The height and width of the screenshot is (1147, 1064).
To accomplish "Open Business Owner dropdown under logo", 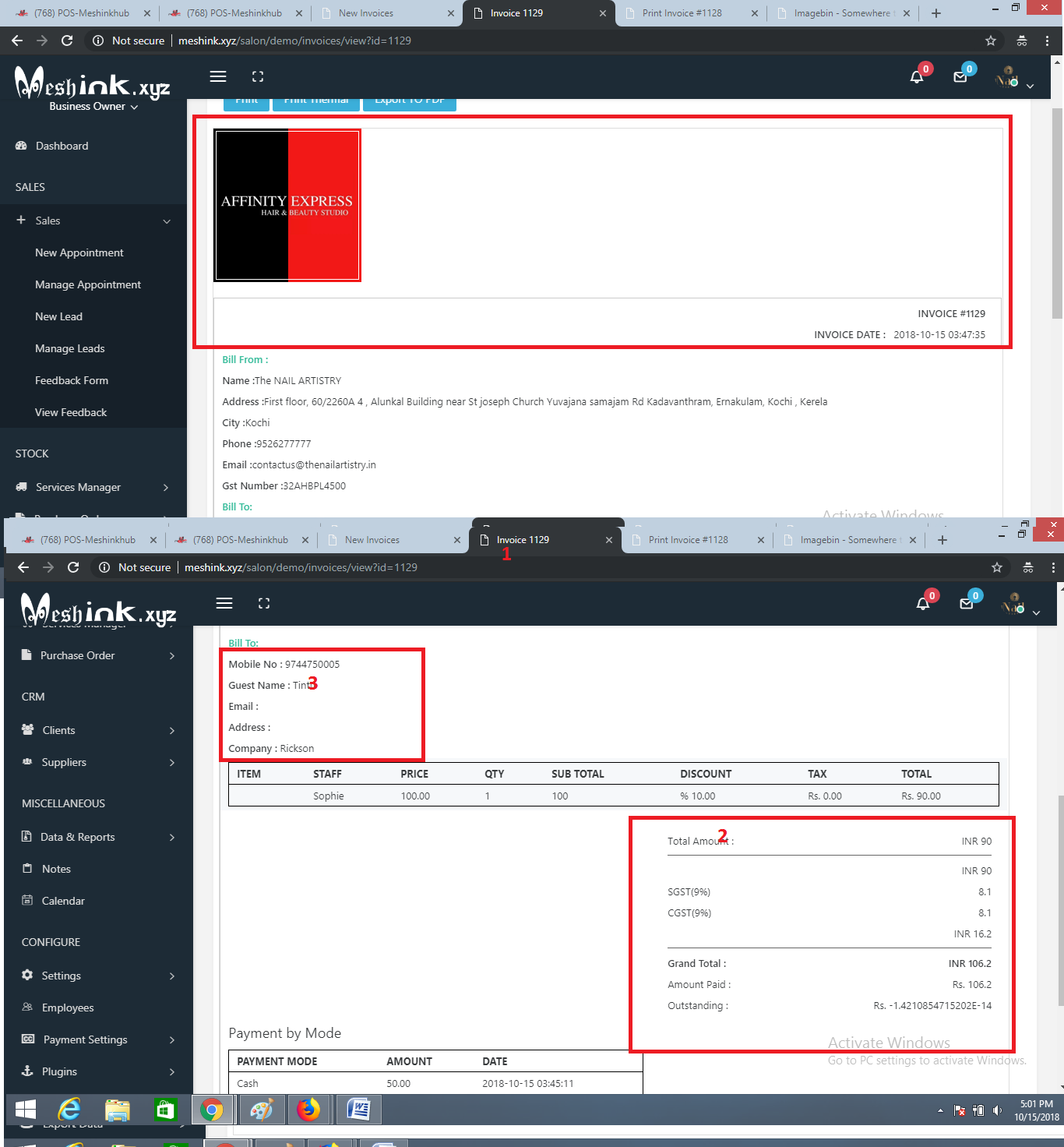I will 93,107.
